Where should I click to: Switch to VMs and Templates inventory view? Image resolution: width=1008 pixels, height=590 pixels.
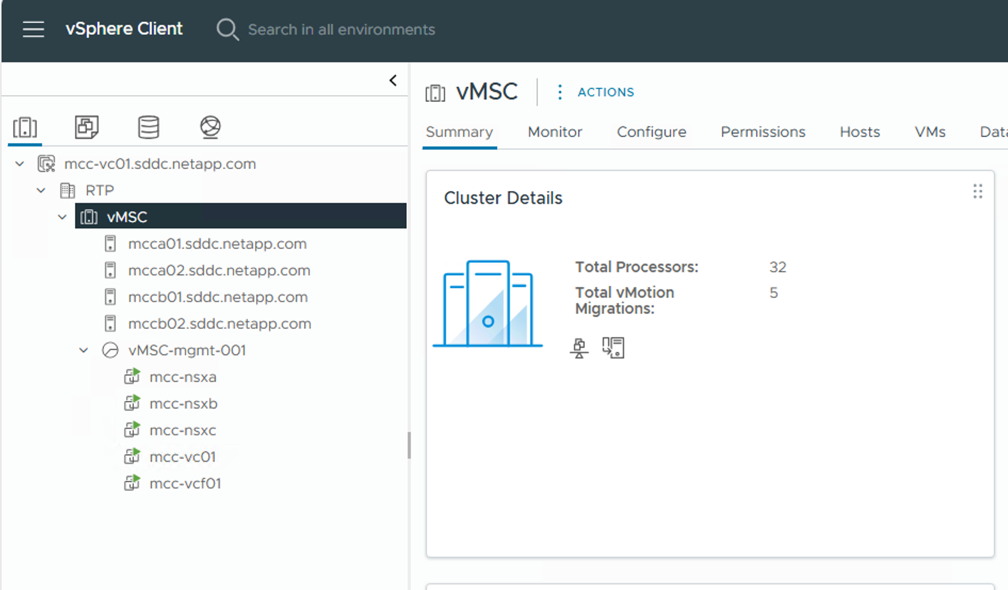point(87,127)
